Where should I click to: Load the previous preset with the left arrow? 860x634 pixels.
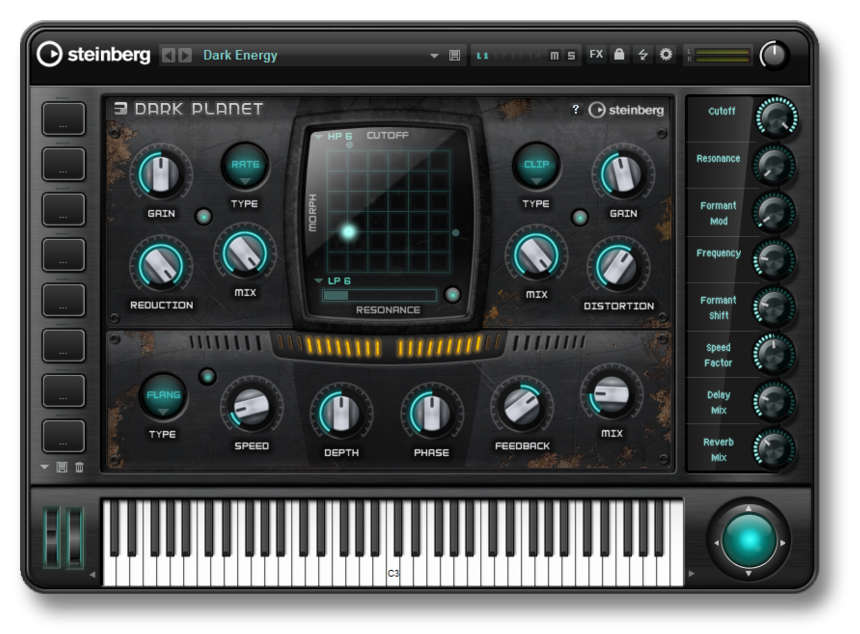click(x=169, y=55)
